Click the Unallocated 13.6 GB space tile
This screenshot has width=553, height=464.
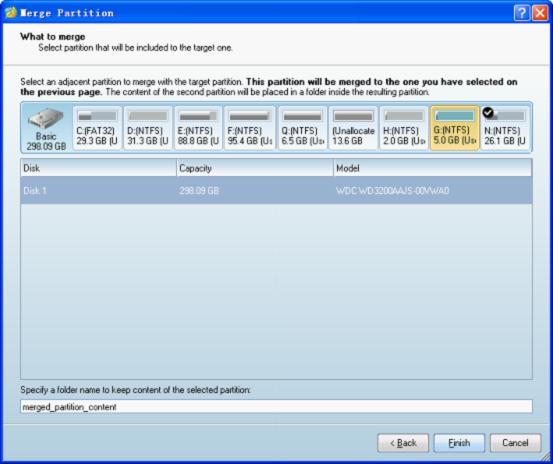click(x=353, y=128)
